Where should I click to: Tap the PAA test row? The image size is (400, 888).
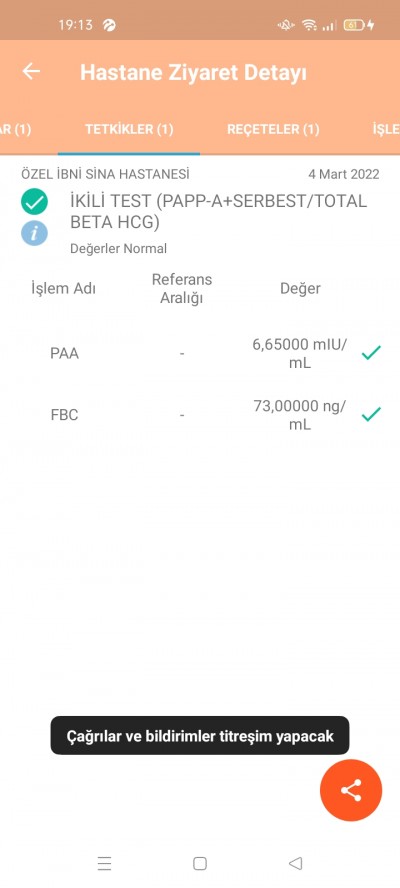(200, 353)
